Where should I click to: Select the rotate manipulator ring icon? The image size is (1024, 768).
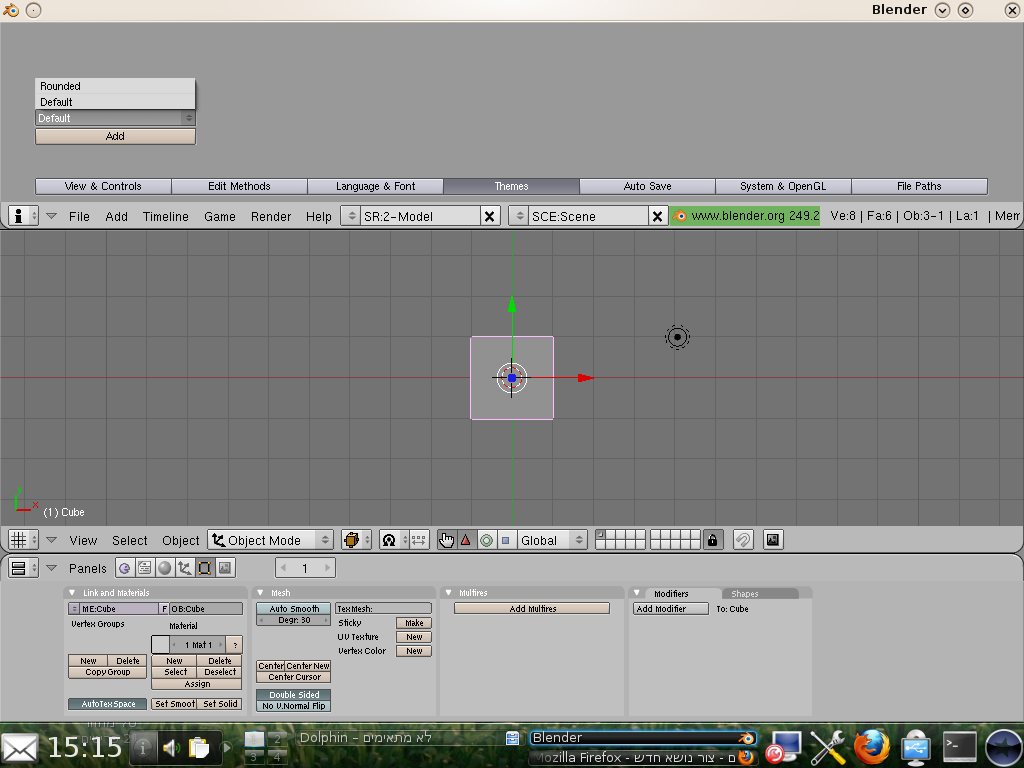[x=486, y=540]
